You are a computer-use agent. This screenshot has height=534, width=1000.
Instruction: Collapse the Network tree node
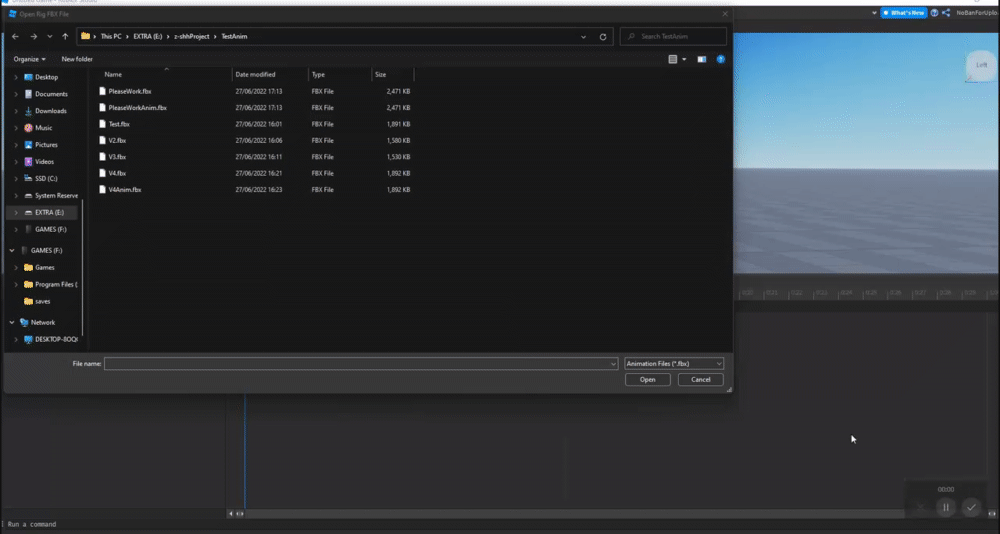pos(11,323)
